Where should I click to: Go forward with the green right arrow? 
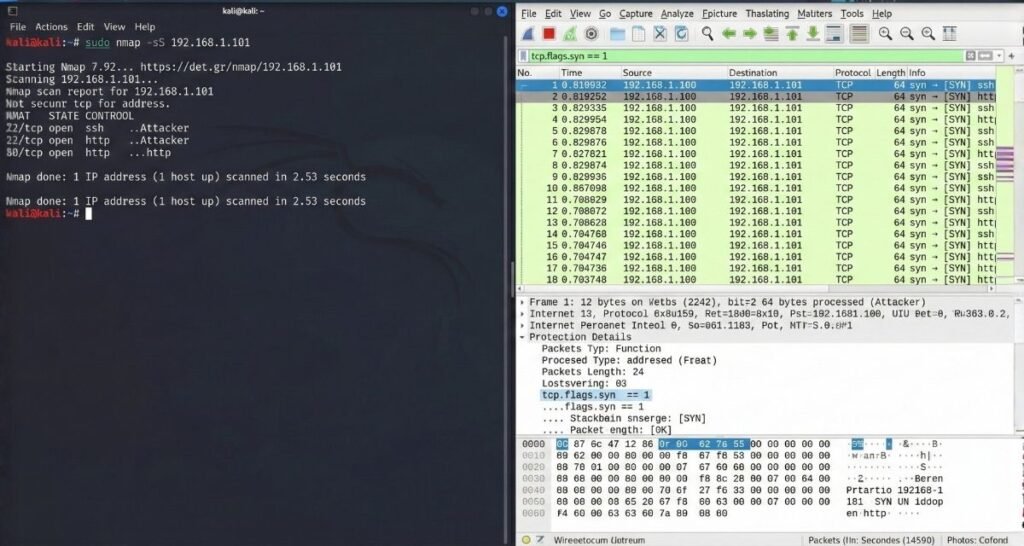click(749, 34)
